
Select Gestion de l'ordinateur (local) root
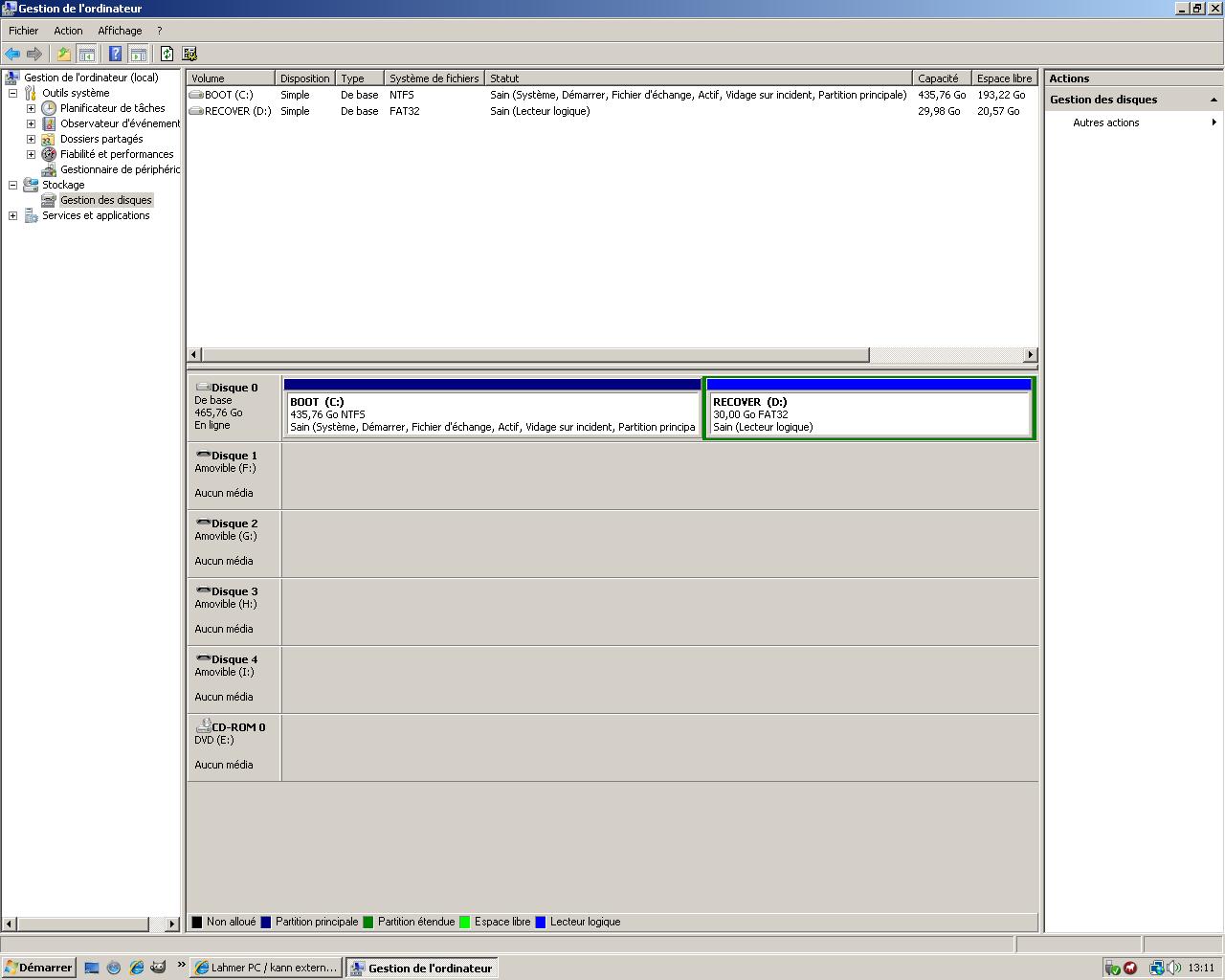(91, 78)
